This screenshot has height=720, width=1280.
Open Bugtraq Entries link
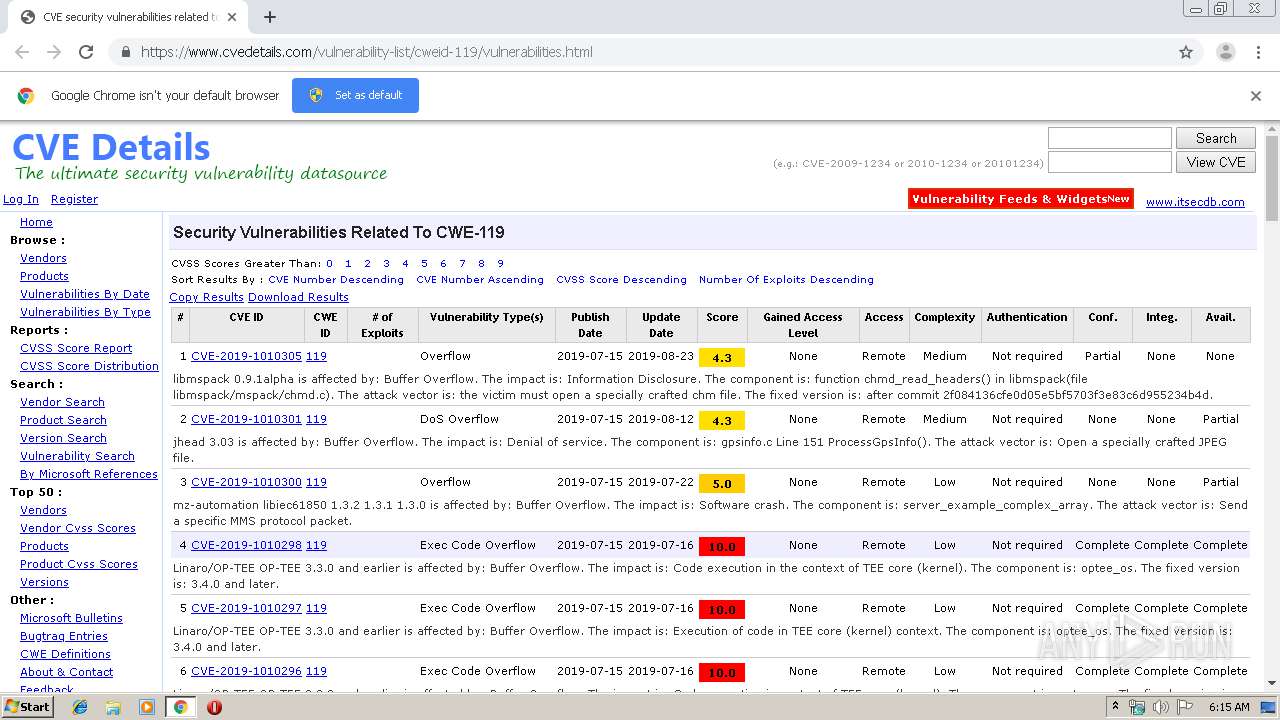tap(64, 636)
